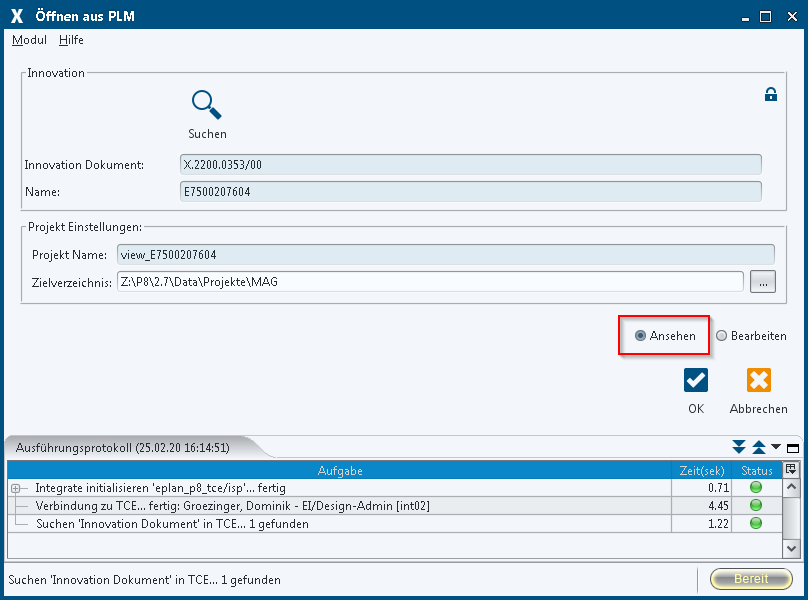Screen dimensions: 808x600
Task: Expand all log entries with double-down arrows
Action: [739, 448]
